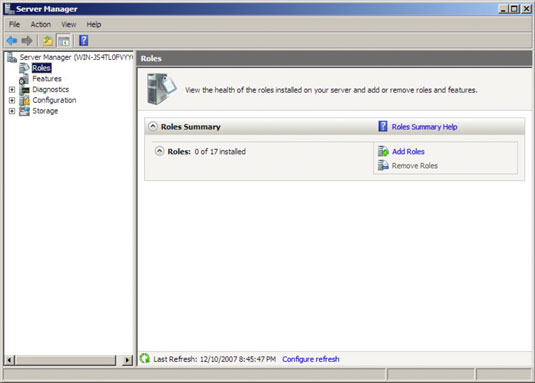This screenshot has height=383, width=535.
Task: Click the Roles Summary heading text
Action: (190, 127)
